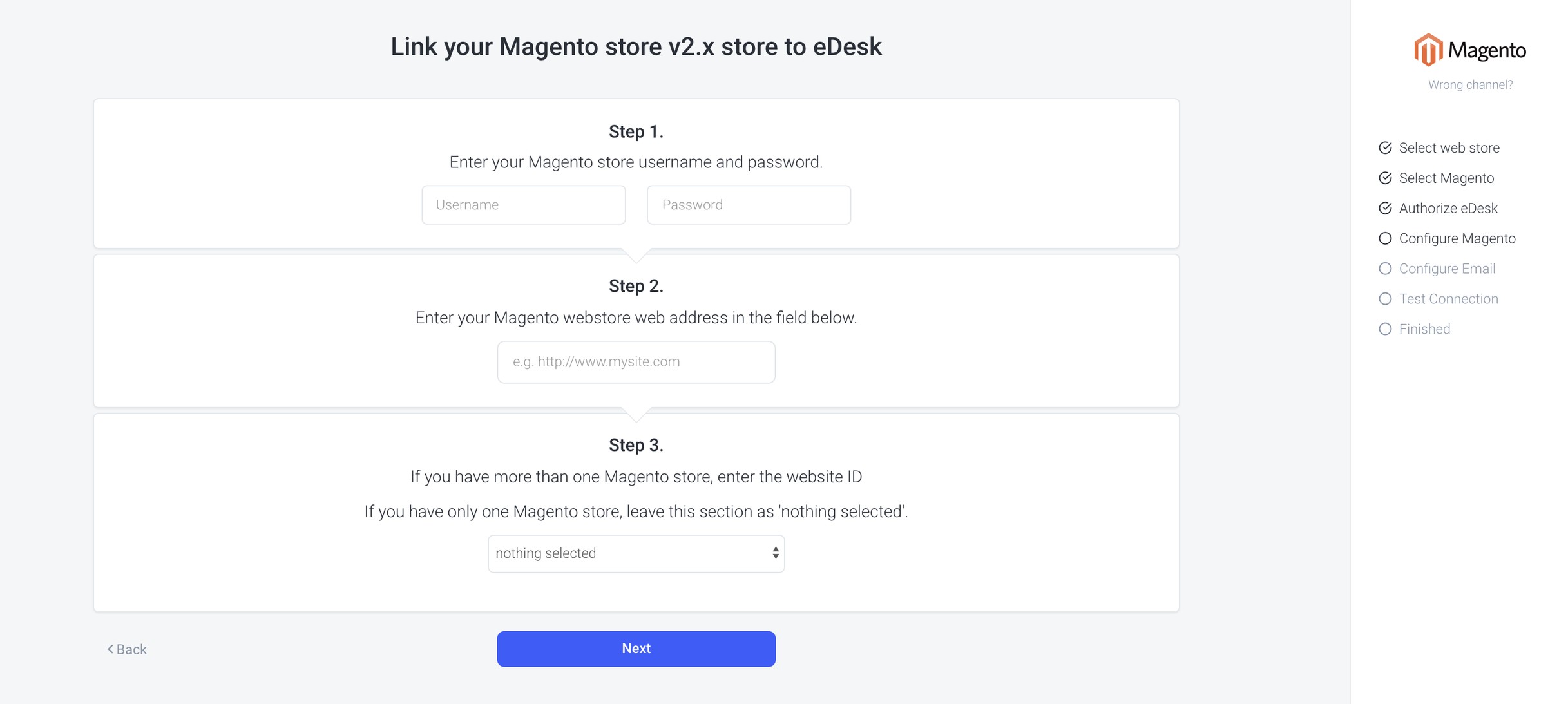This screenshot has width=1568, height=704.
Task: Click the circle icon beside Test Connection
Action: pyautogui.click(x=1385, y=300)
